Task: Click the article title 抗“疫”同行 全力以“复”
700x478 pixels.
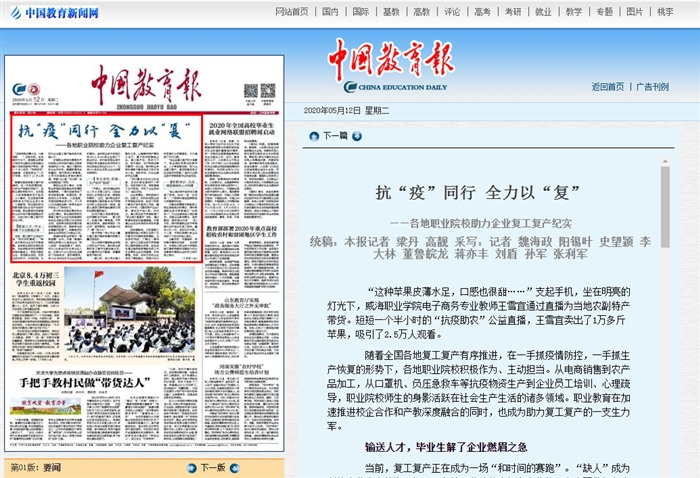Action: pyautogui.click(x=477, y=193)
